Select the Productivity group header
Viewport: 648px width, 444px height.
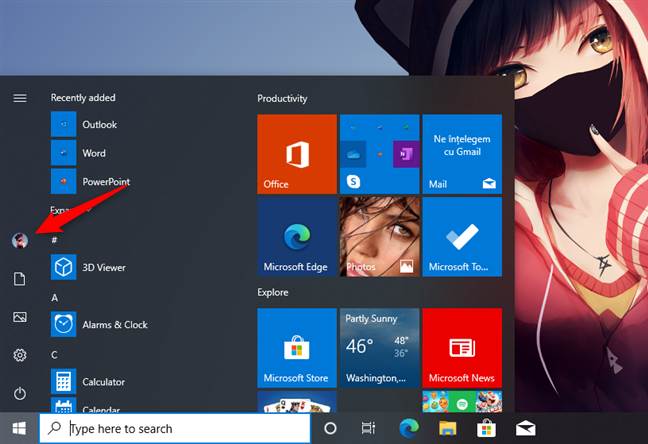click(282, 98)
